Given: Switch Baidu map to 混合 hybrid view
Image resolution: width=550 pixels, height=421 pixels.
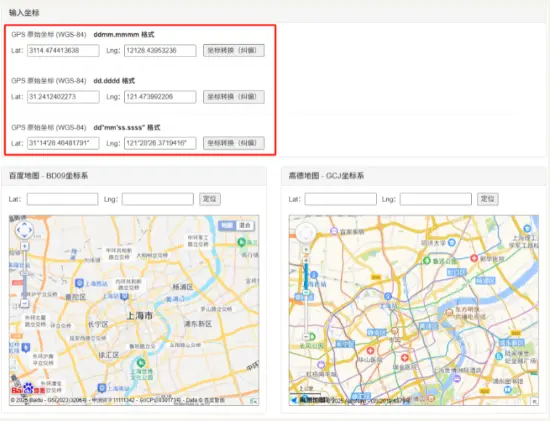Looking at the screenshot, I should [x=245, y=225].
